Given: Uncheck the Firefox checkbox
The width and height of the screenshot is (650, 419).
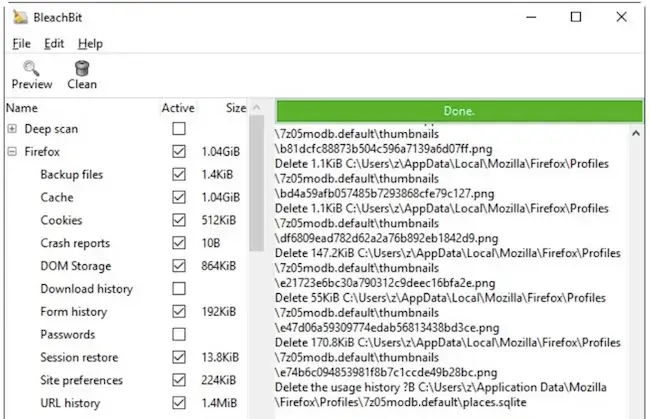Looking at the screenshot, I should pos(179,152).
